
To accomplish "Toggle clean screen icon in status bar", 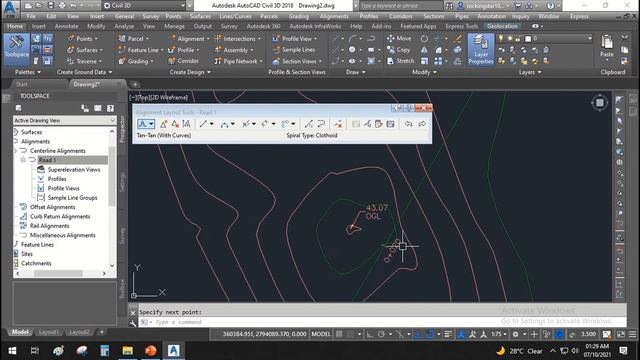I will click(621, 334).
